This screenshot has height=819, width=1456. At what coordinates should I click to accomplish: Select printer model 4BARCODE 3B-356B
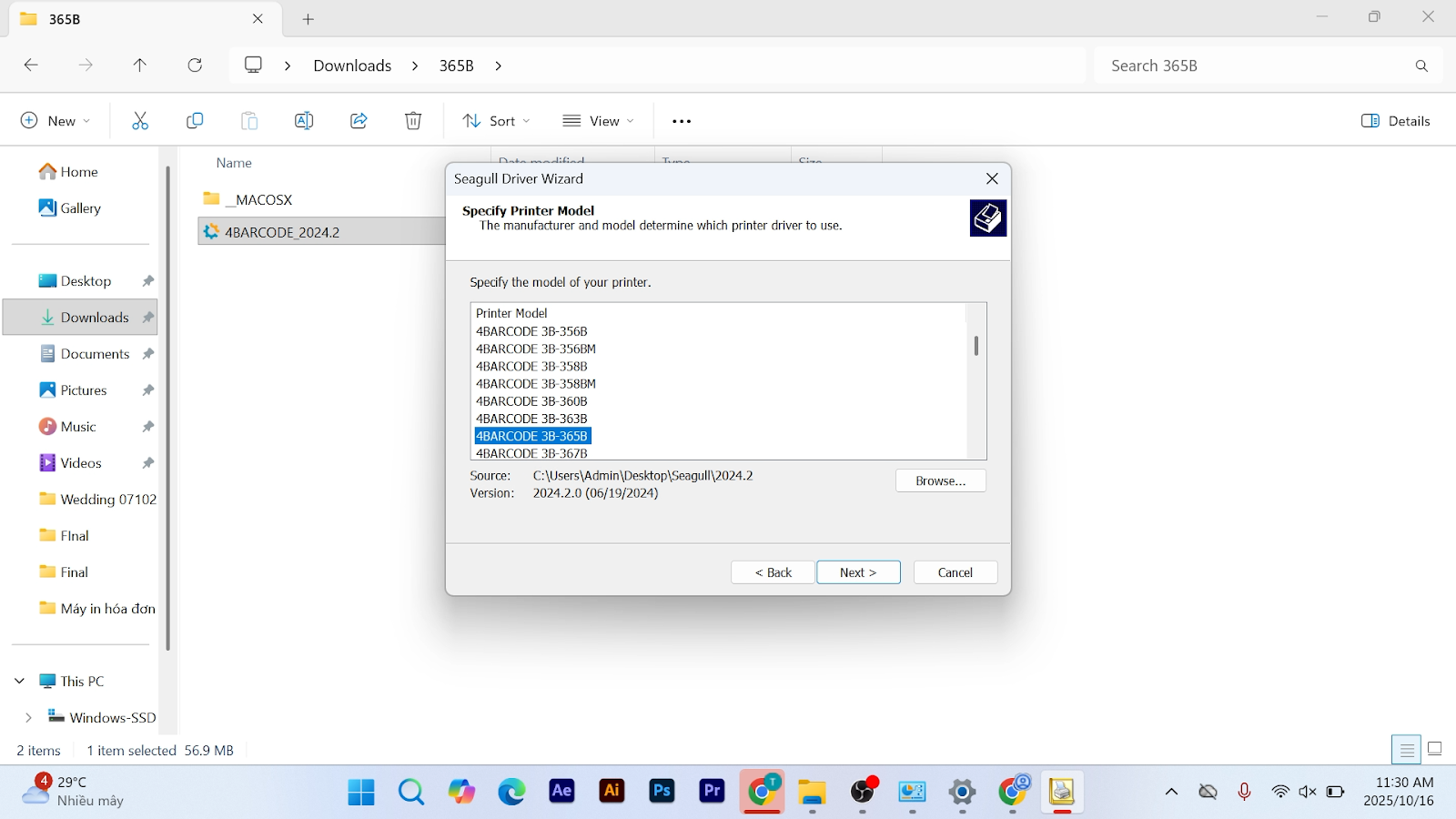point(531,331)
